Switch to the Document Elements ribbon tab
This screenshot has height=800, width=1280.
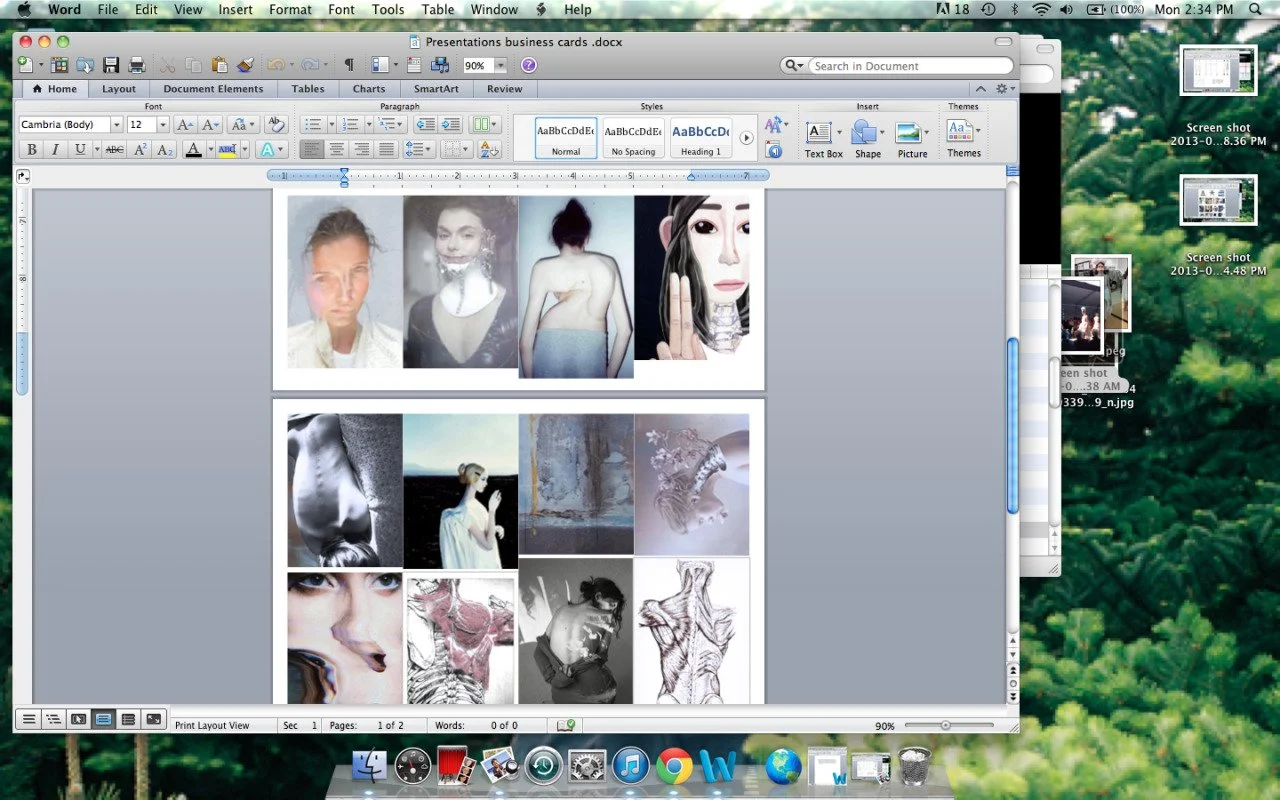click(213, 89)
